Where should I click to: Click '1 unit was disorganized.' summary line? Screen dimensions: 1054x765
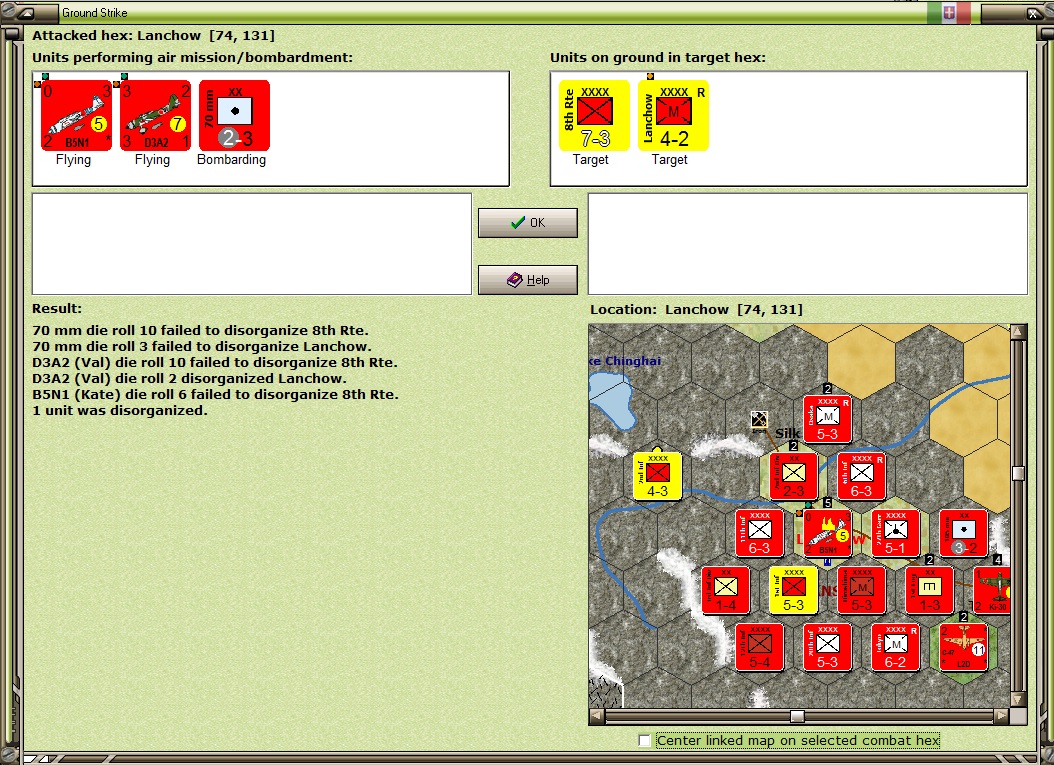click(120, 411)
